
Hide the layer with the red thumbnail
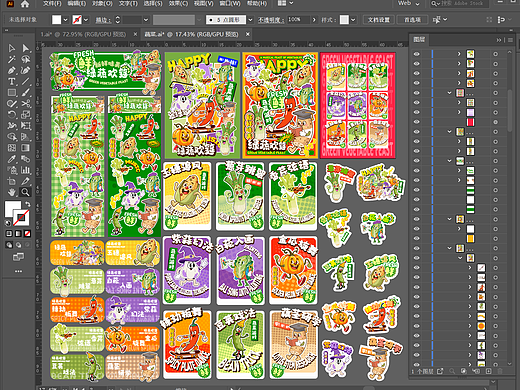[417, 122]
